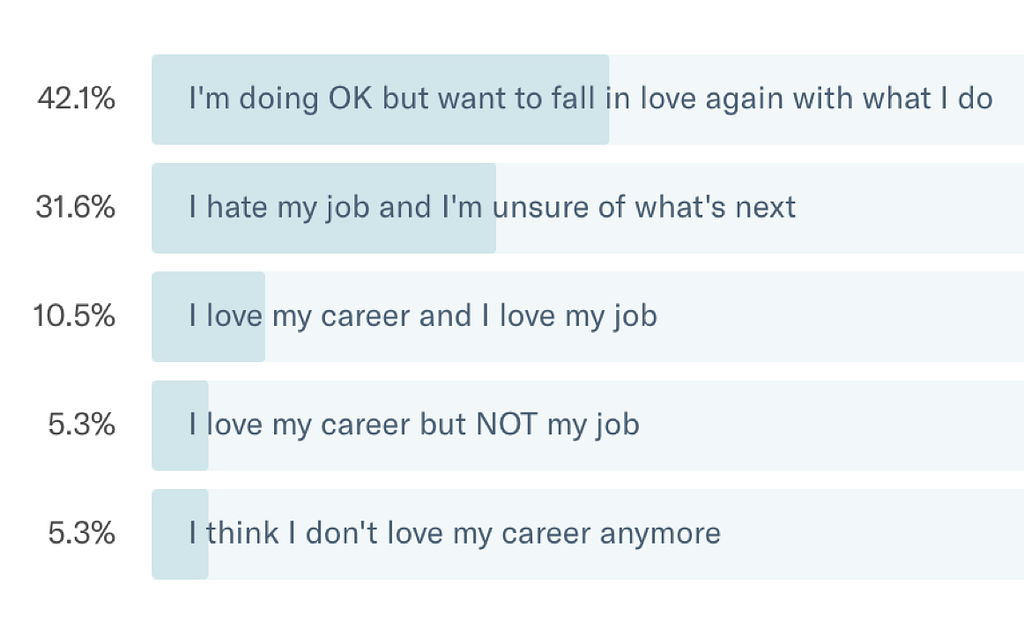The height and width of the screenshot is (636, 1024).
Task: Click filled segment of "career anymore" bar
Action: (x=180, y=561)
